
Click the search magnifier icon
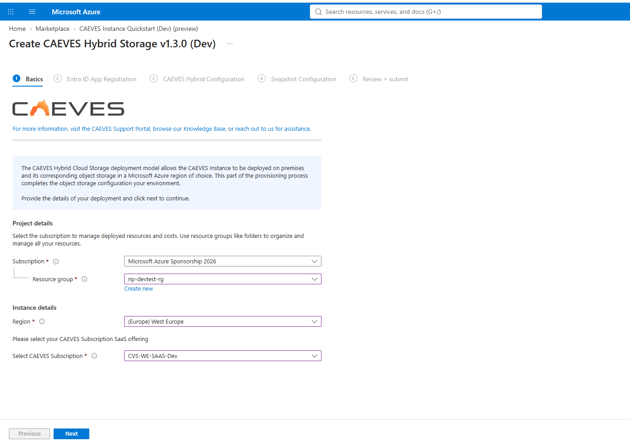coord(318,12)
